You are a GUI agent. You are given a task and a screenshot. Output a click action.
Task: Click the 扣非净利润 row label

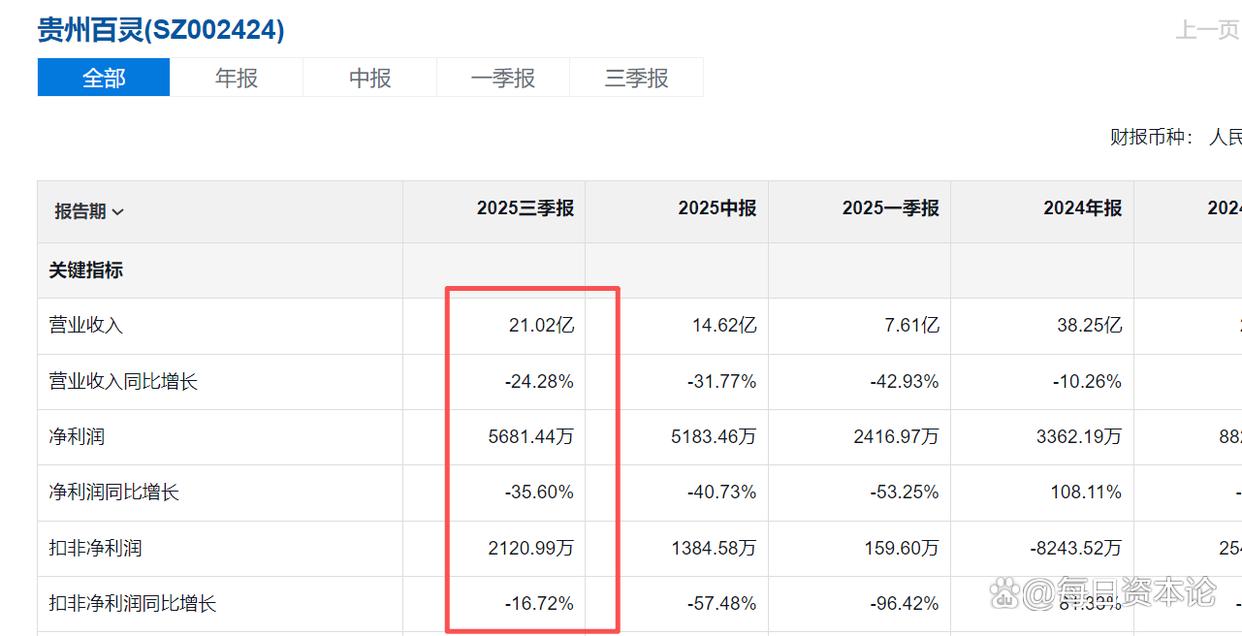[95, 548]
